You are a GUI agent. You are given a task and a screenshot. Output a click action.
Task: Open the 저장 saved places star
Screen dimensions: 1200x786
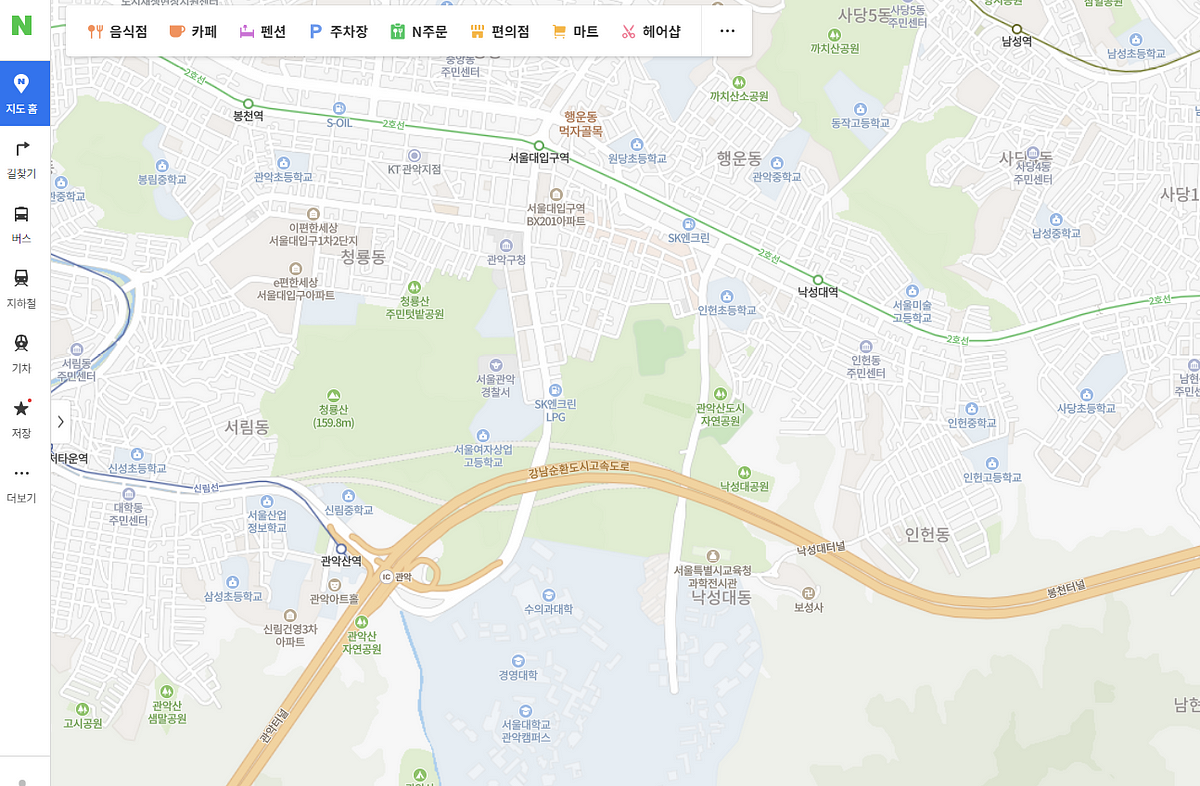tap(22, 419)
